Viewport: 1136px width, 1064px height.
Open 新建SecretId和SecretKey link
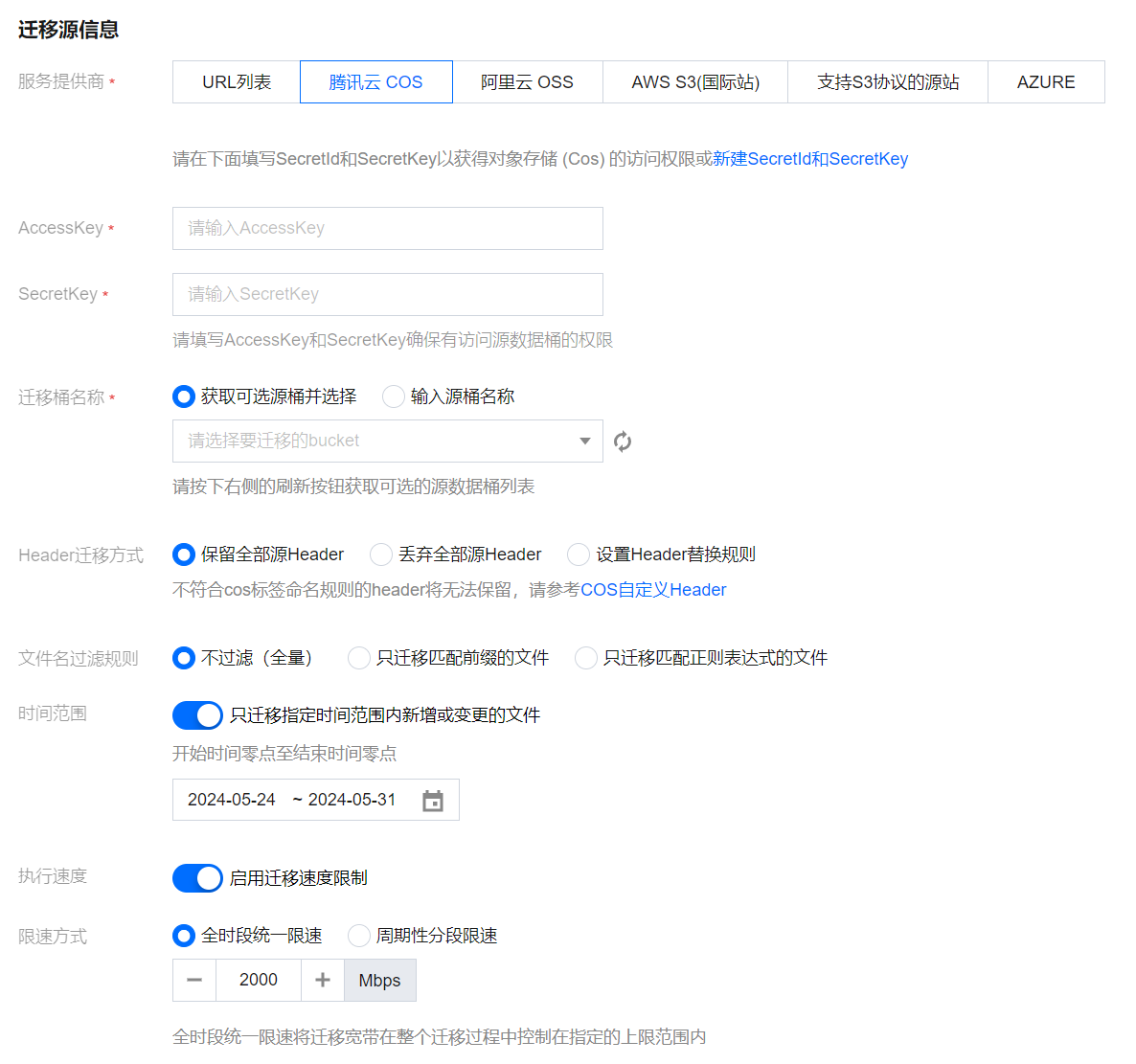pos(810,159)
